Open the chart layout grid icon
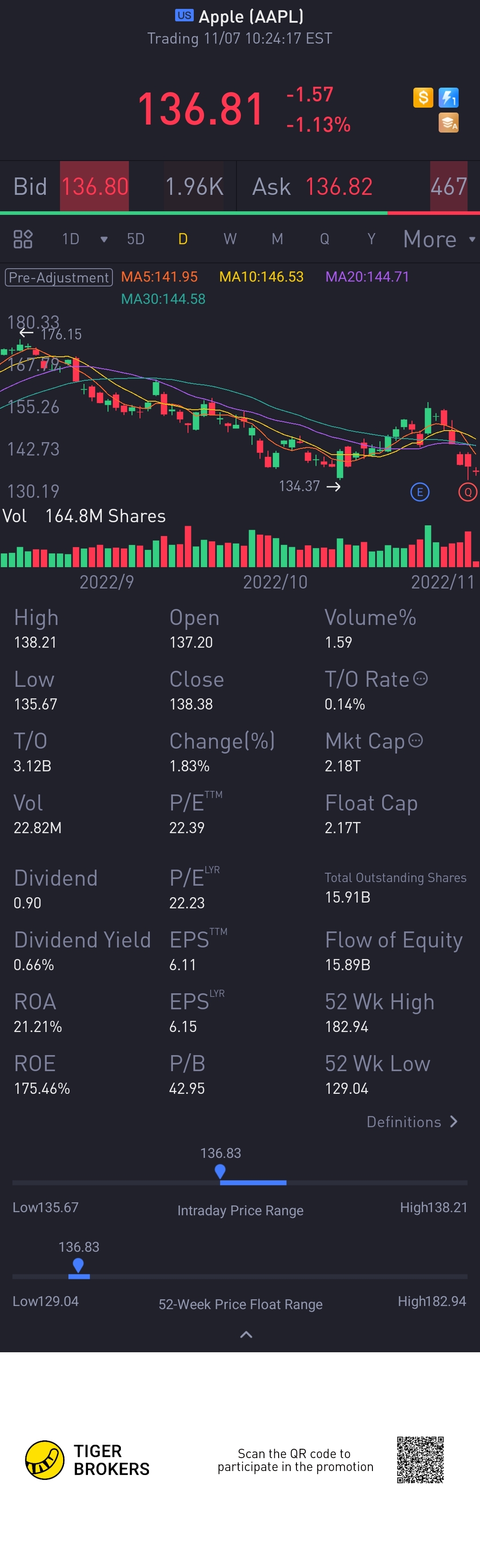The image size is (480, 1568). point(23,238)
